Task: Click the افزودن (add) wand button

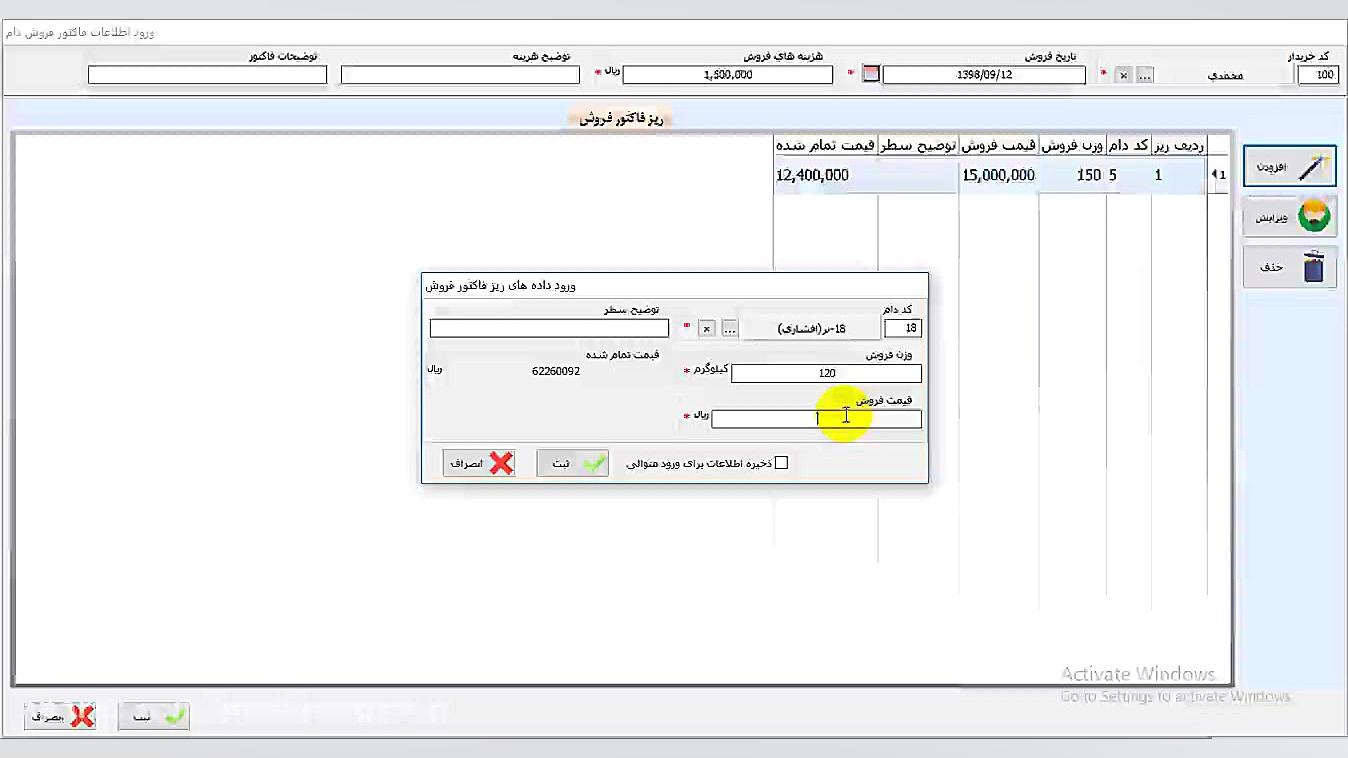Action: point(1290,166)
